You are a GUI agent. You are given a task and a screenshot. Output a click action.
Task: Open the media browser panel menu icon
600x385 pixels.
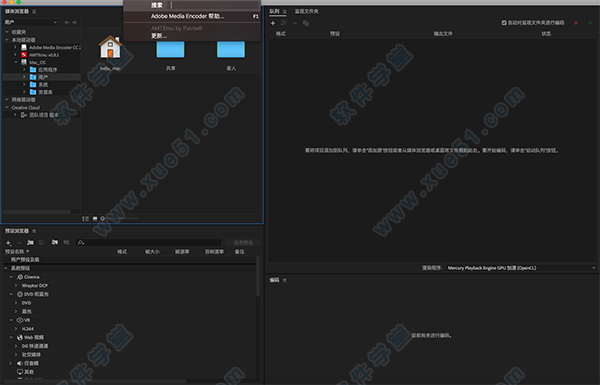(34, 11)
